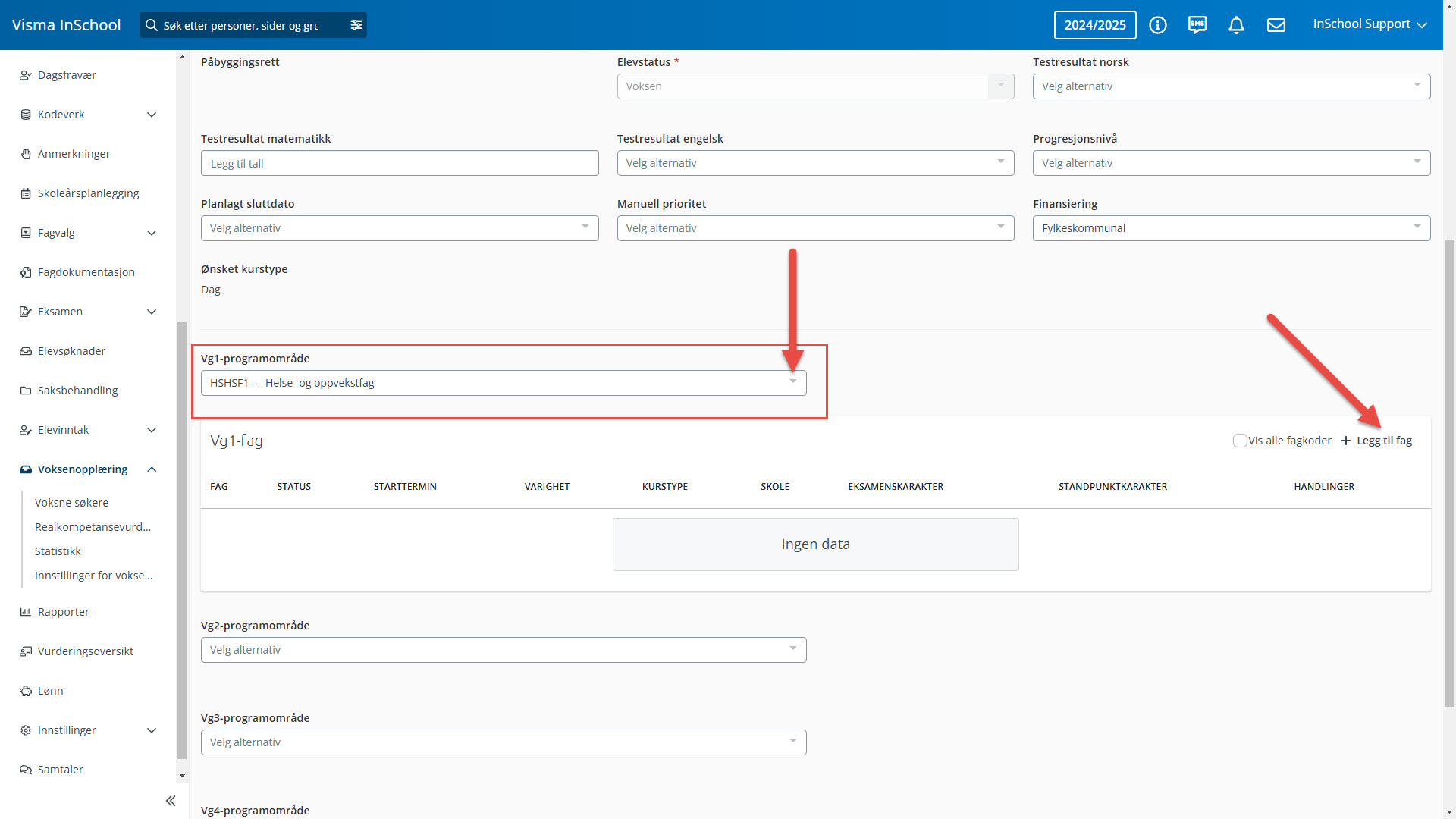Open InSchool Support user menu

click(x=1370, y=24)
